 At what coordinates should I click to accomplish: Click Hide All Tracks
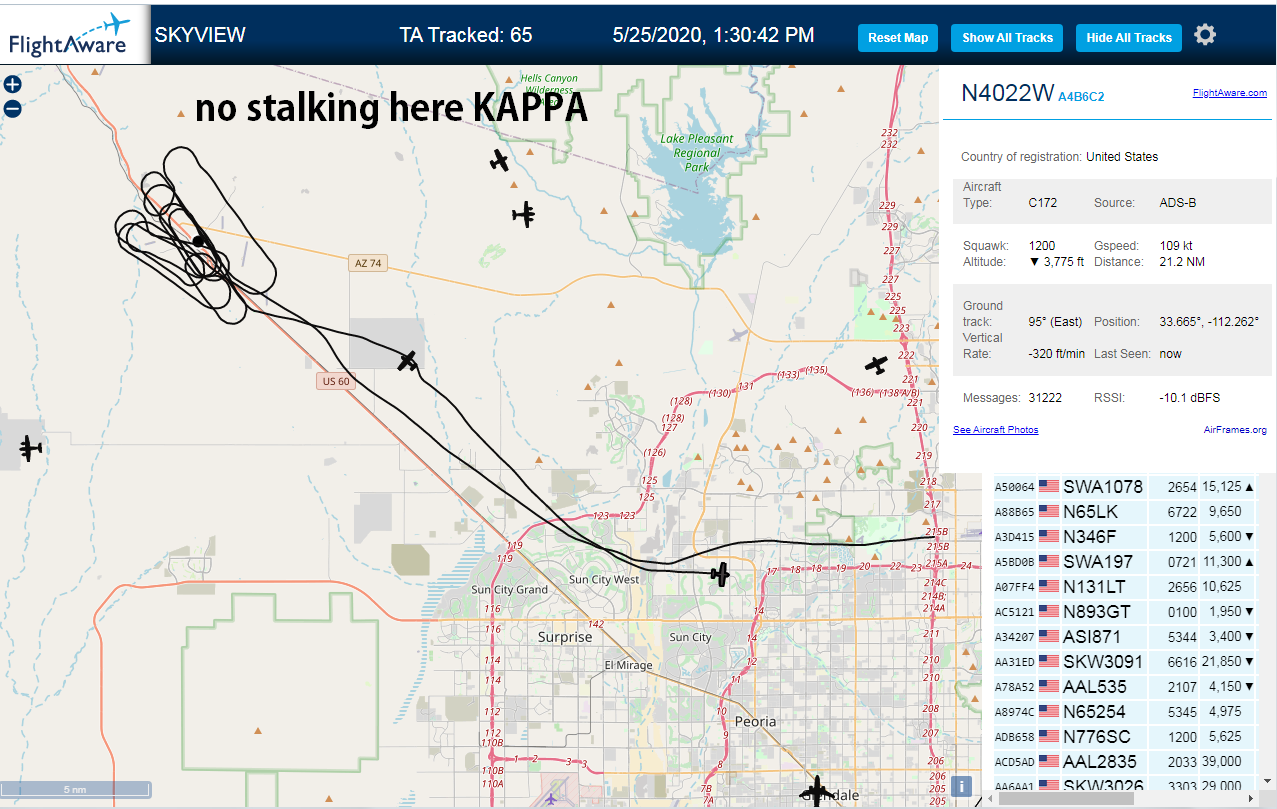tap(1129, 38)
